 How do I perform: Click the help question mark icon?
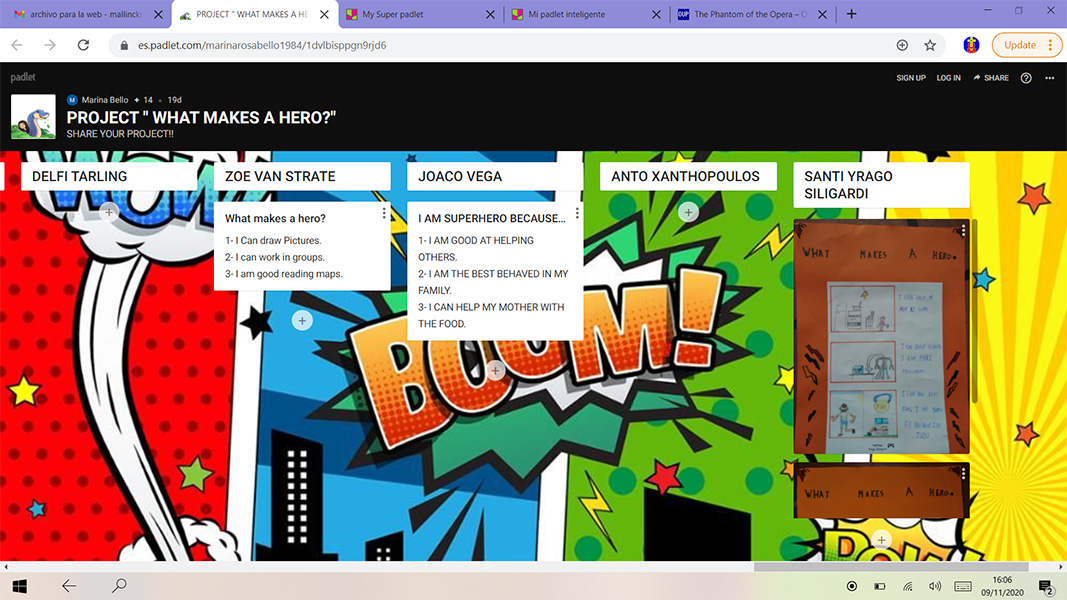(1026, 78)
